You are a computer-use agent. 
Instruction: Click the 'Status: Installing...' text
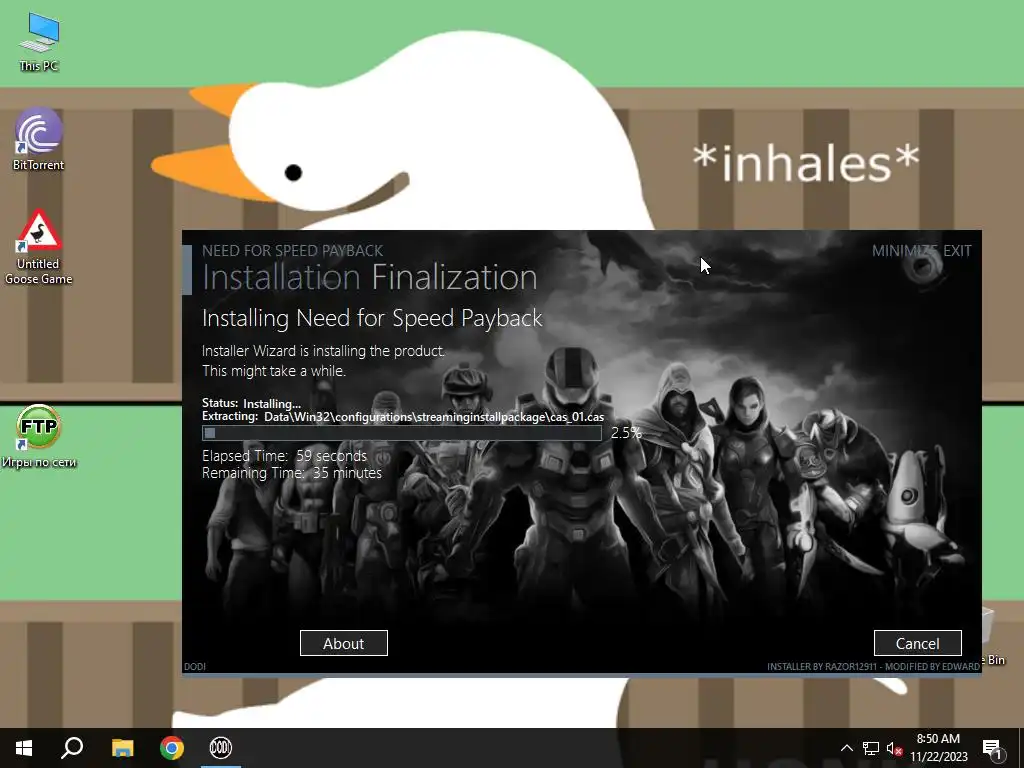[x=251, y=404]
